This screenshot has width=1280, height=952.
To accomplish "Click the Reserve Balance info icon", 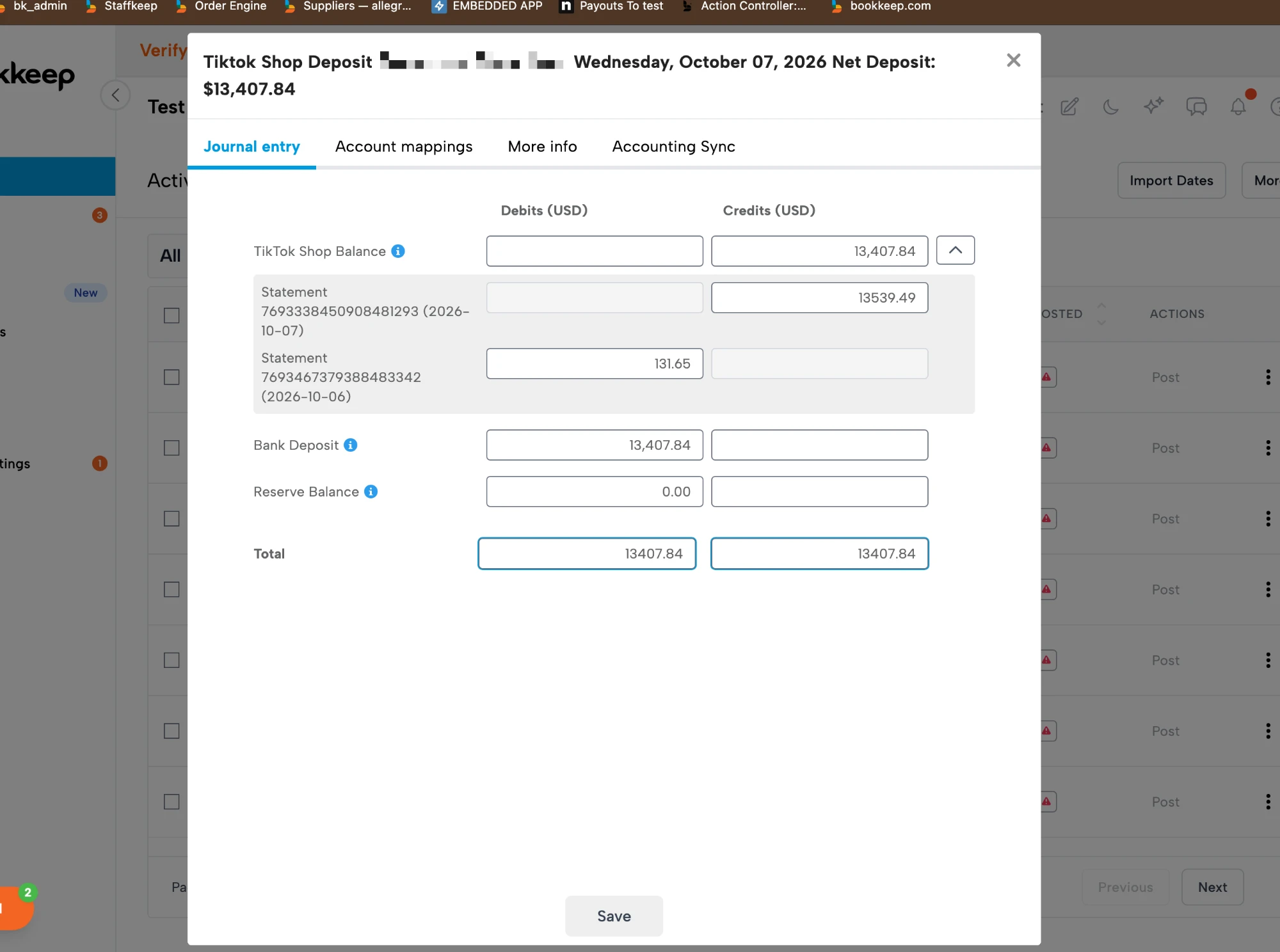I will 371,491.
